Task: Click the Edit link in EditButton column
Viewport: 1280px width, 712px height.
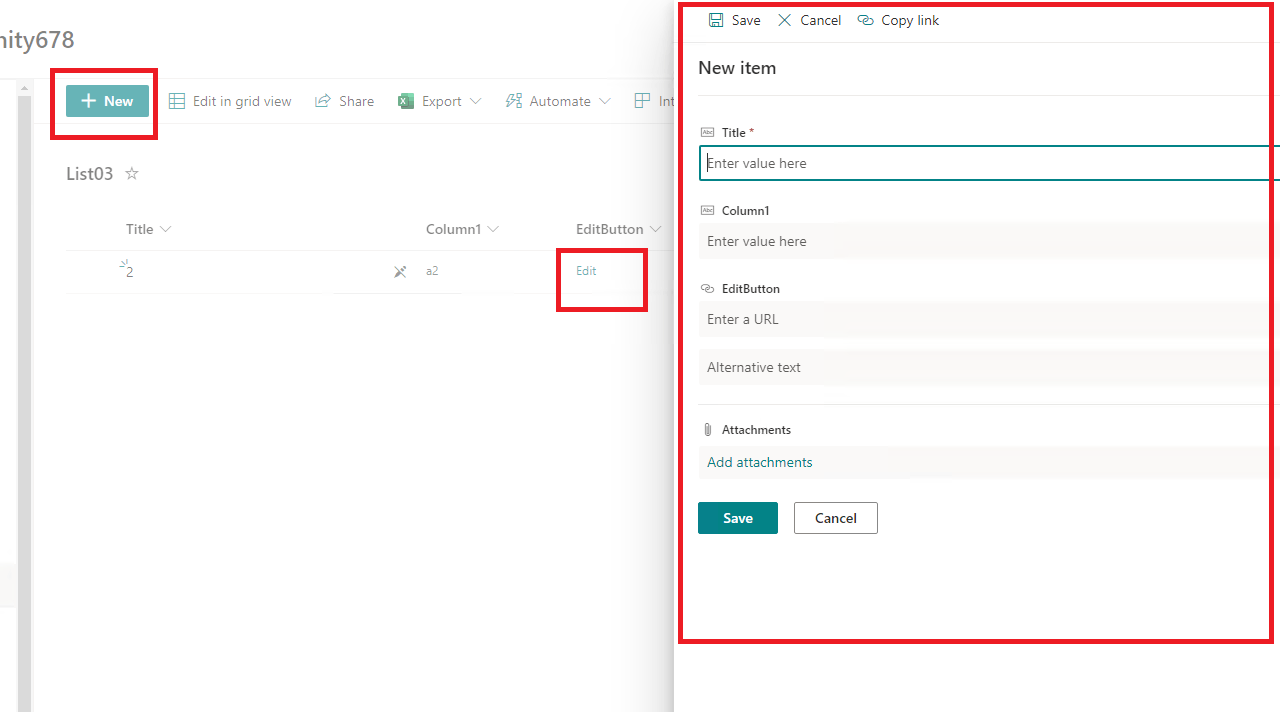Action: (x=586, y=271)
